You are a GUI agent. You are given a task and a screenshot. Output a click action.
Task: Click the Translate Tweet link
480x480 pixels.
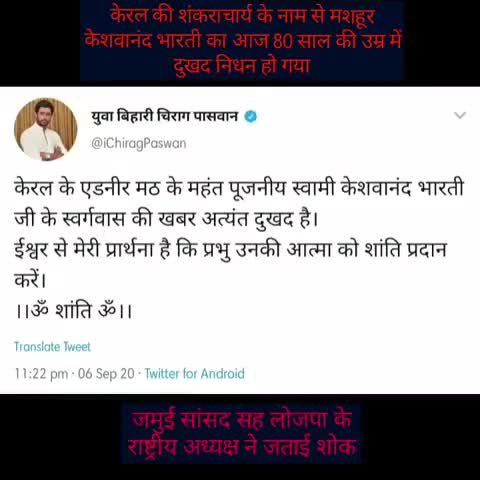[52, 347]
